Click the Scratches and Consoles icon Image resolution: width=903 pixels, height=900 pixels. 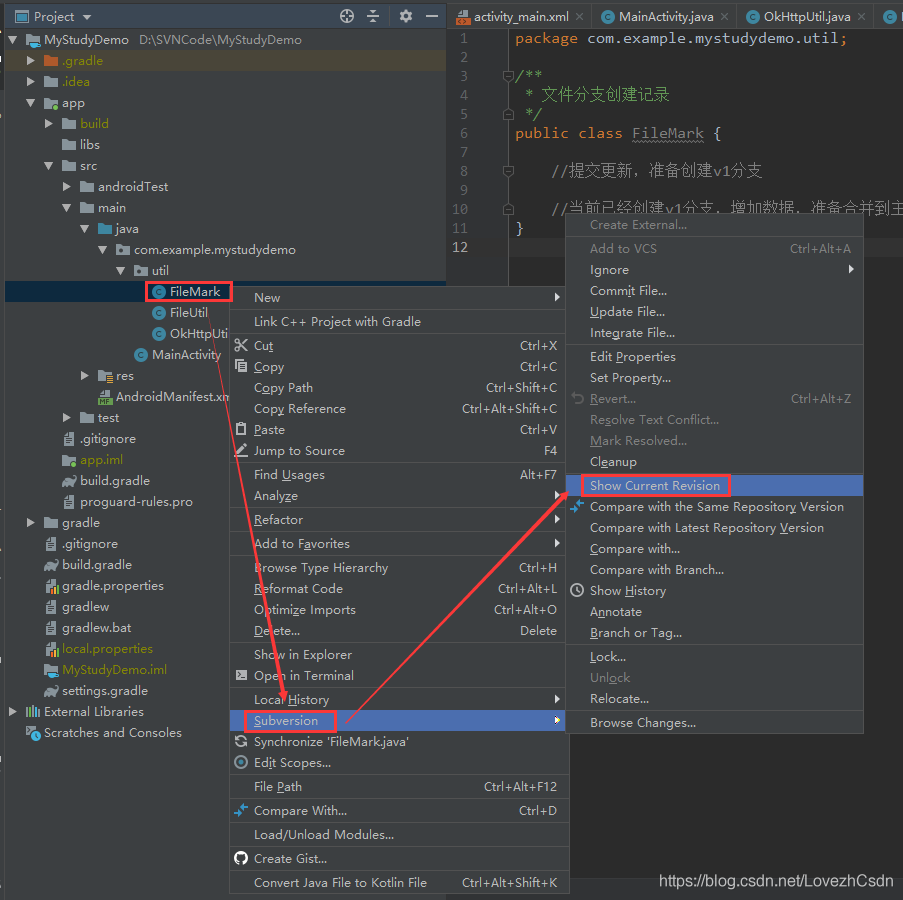[33, 733]
